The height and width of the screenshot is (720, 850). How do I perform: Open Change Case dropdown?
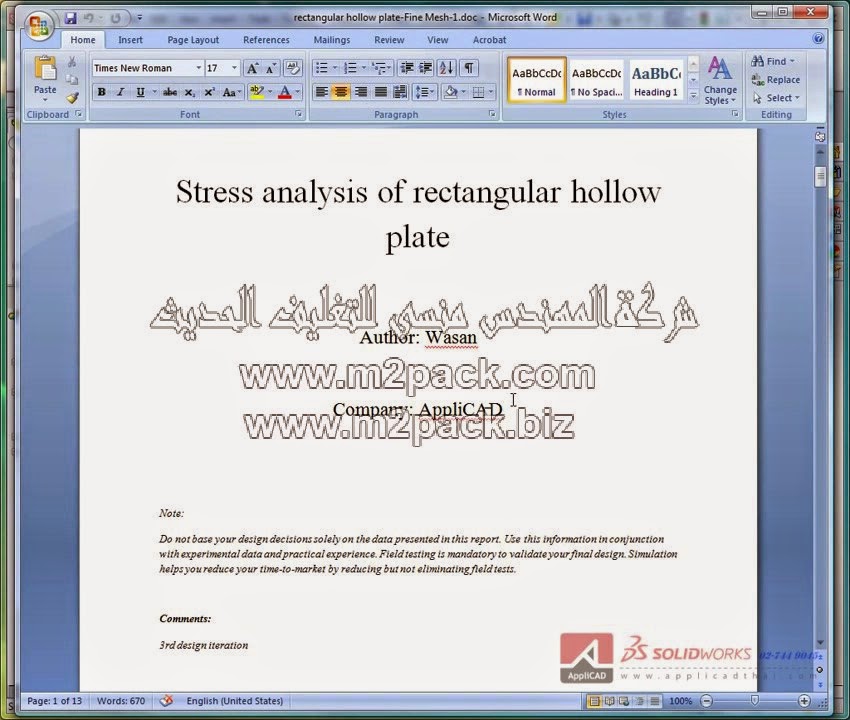[x=231, y=92]
